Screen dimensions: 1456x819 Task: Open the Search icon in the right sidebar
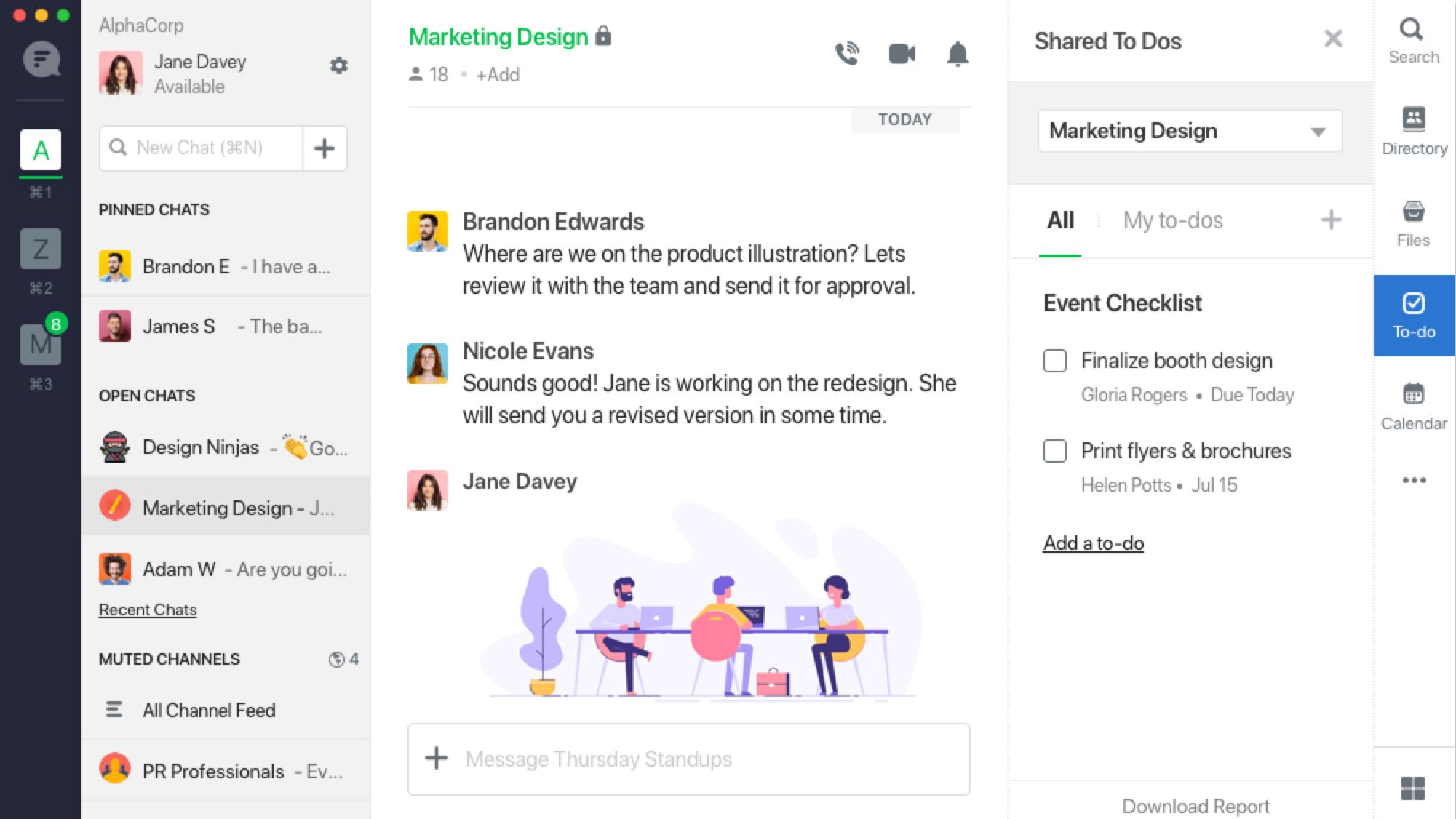(1413, 41)
